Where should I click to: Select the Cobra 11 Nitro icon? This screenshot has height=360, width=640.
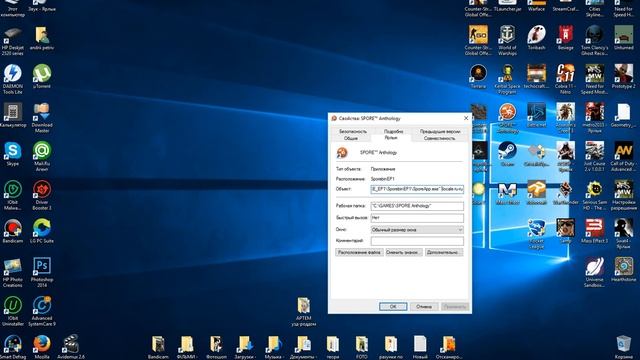click(x=565, y=79)
